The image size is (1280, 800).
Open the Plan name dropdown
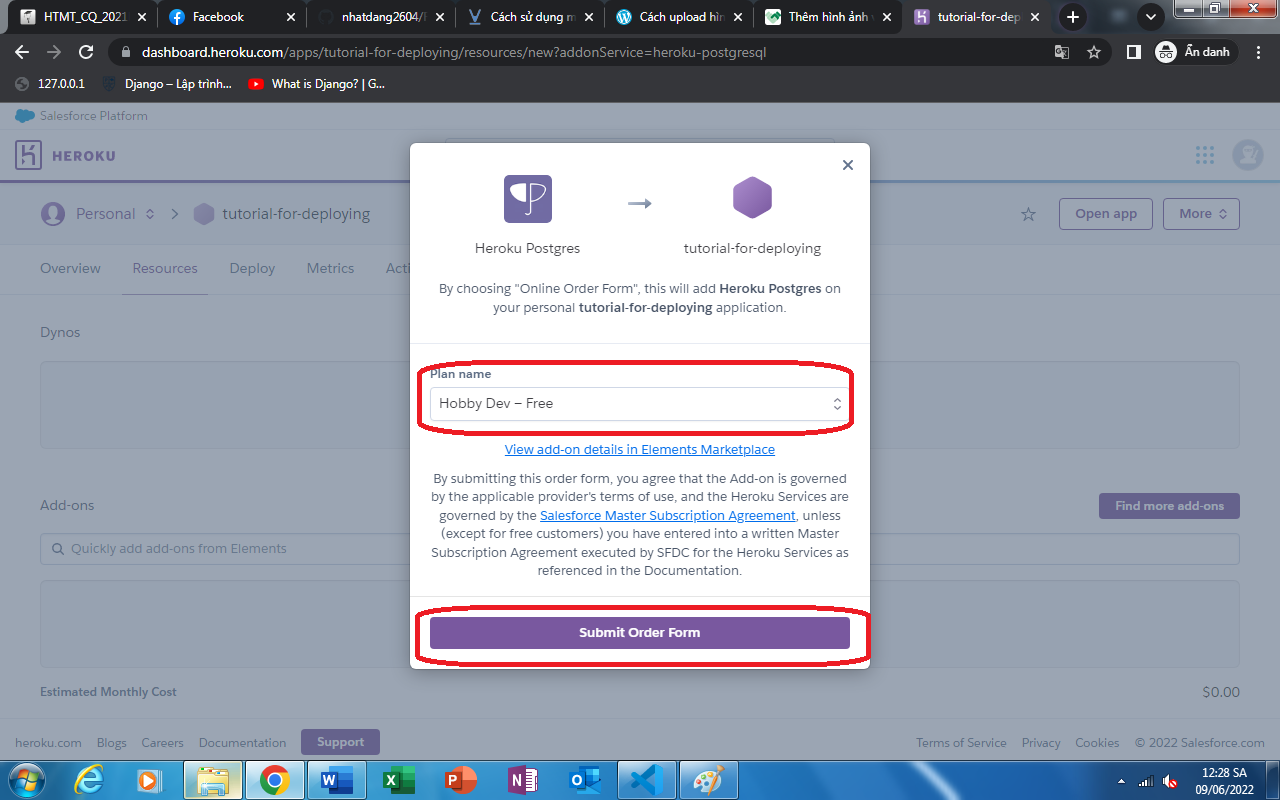(x=640, y=404)
